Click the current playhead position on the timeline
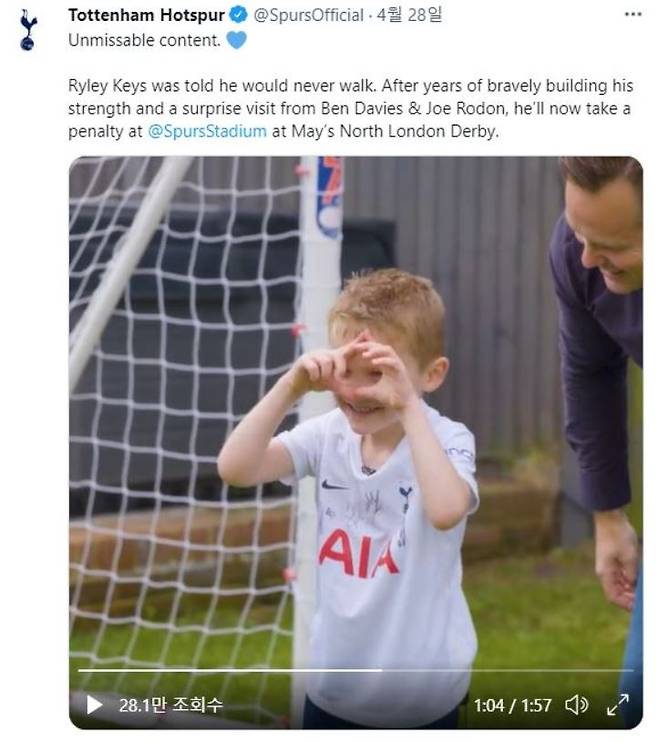Viewport: 658px width, 742px height. pyautogui.click(x=382, y=671)
